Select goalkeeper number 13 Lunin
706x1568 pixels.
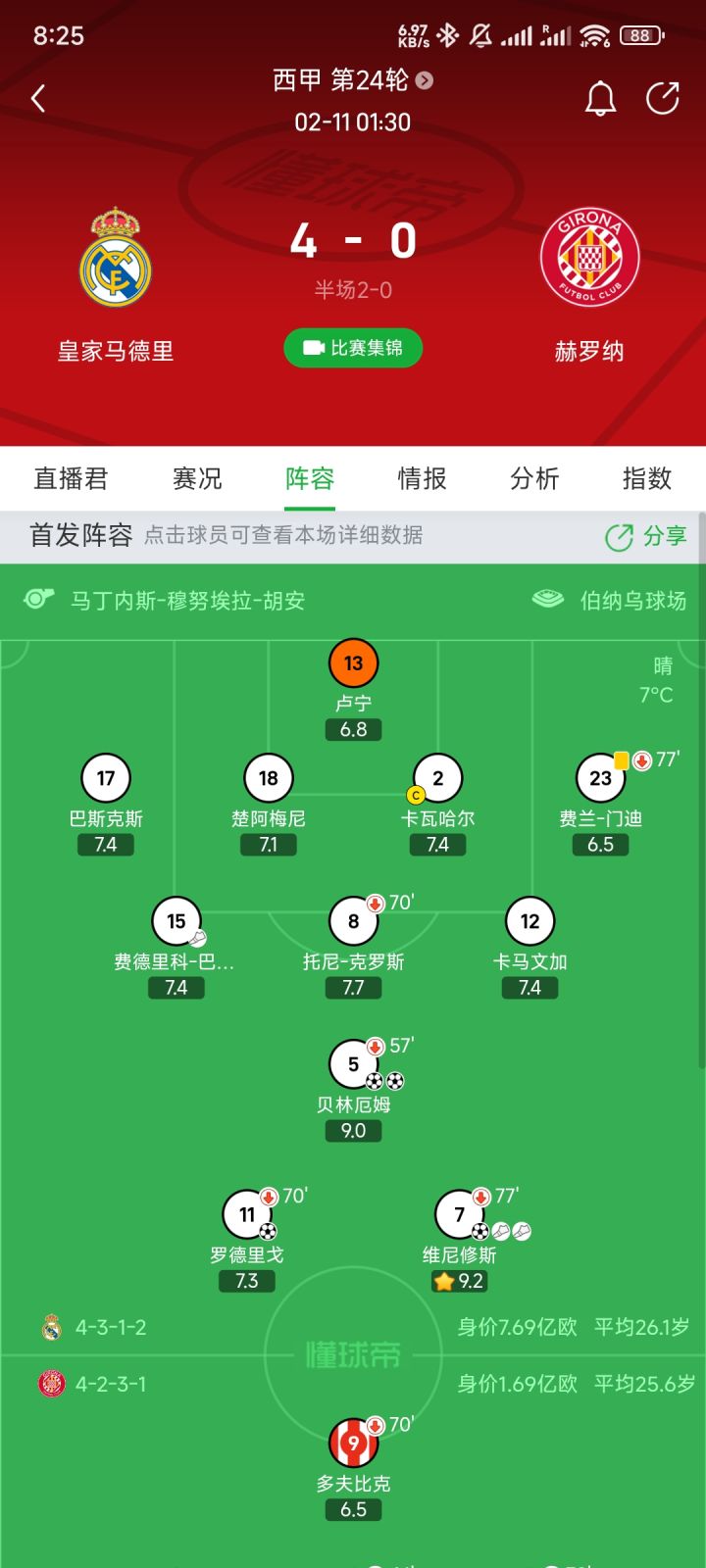coord(353,663)
